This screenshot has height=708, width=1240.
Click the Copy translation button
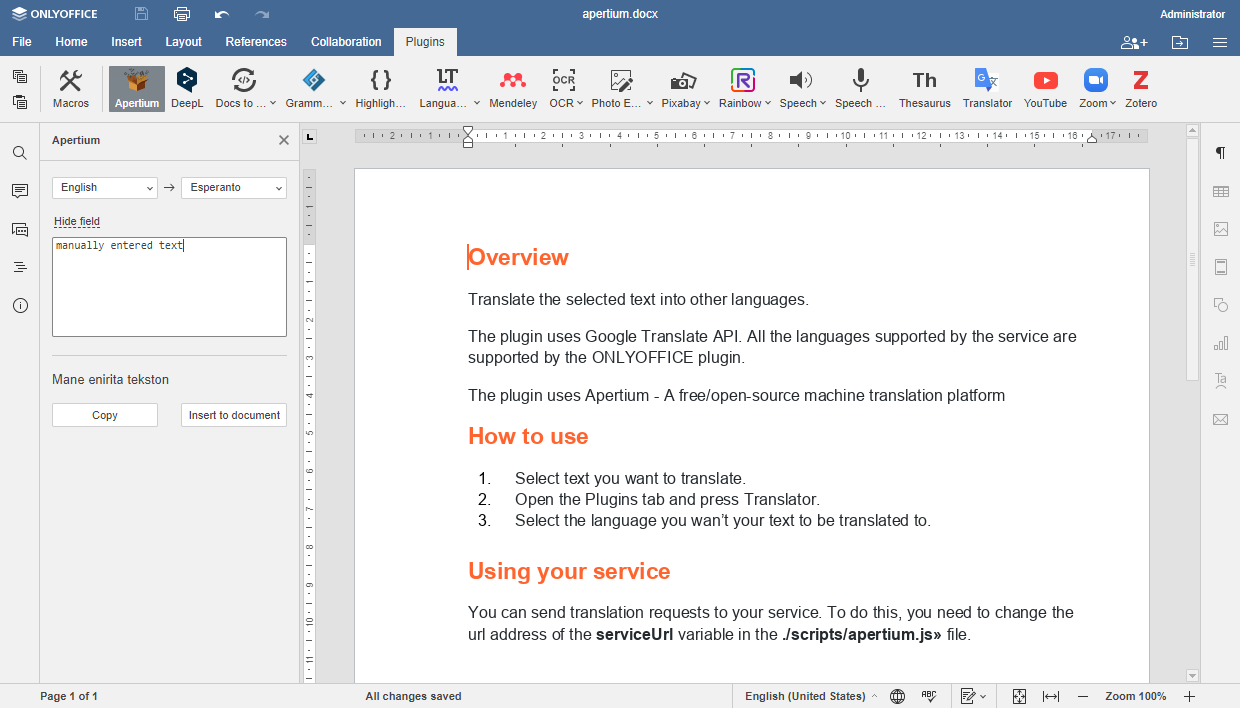coord(105,415)
